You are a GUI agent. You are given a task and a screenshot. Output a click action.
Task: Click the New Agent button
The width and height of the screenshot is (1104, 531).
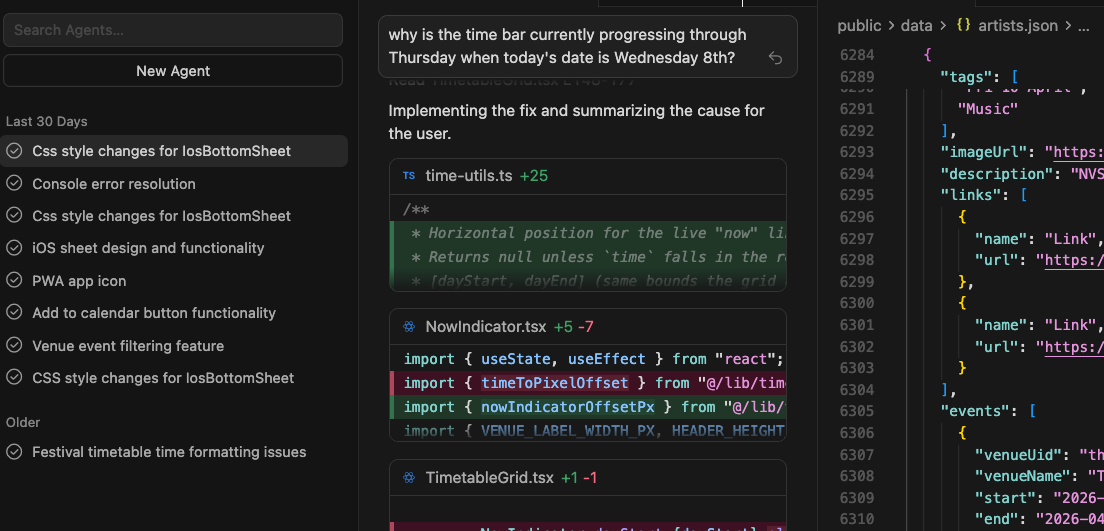coord(173,70)
